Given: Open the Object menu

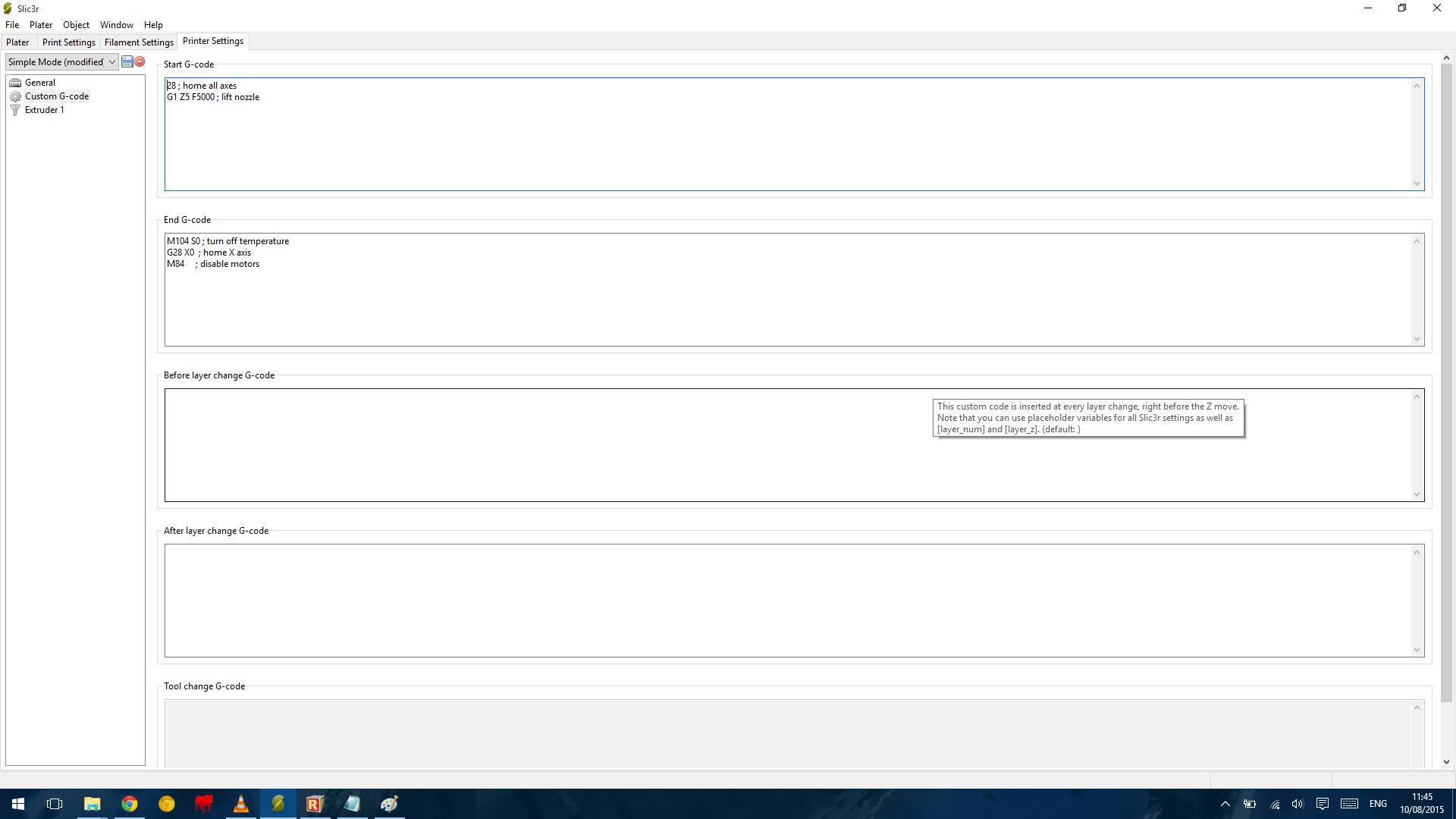Looking at the screenshot, I should (x=76, y=25).
